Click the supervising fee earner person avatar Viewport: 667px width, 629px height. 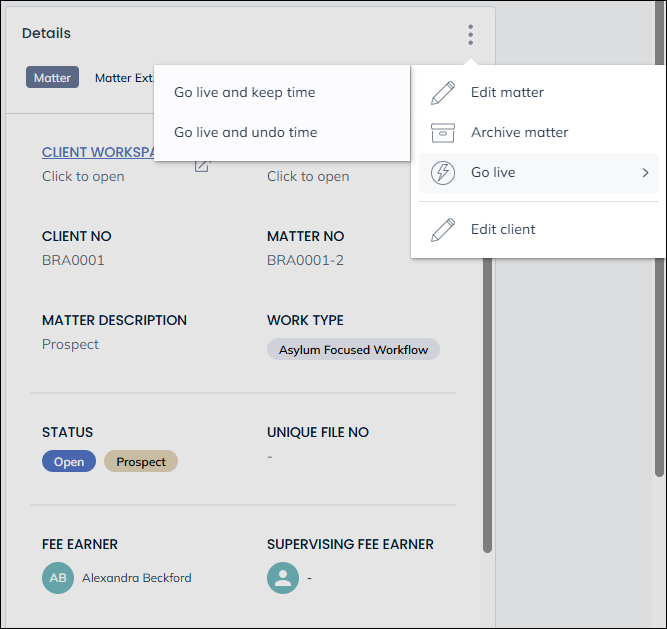(x=283, y=578)
